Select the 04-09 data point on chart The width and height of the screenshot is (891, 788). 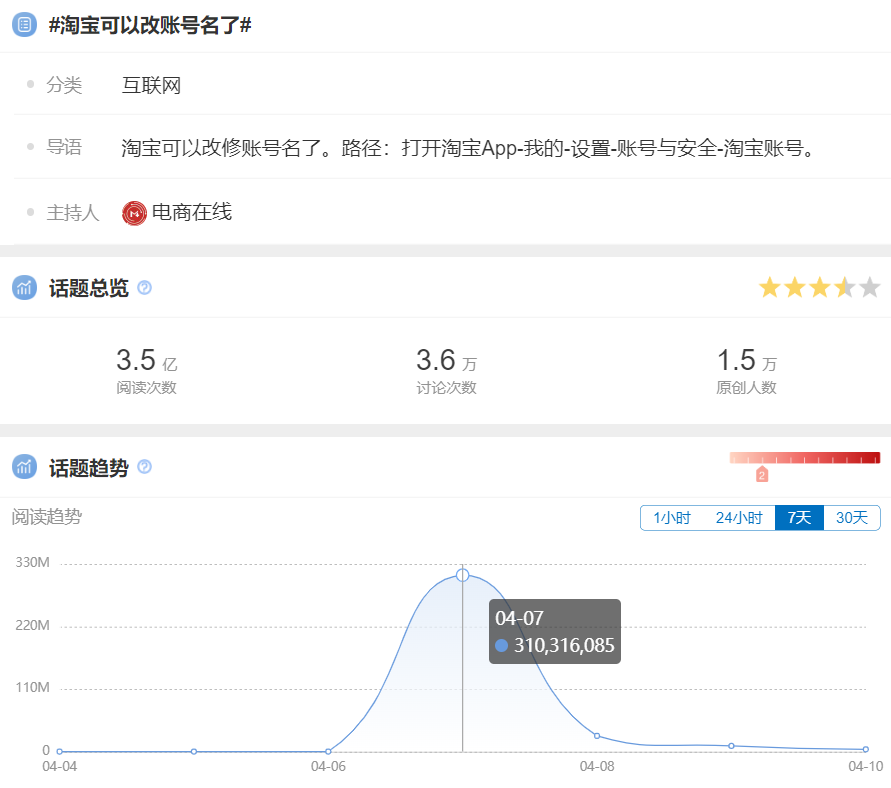[731, 745]
